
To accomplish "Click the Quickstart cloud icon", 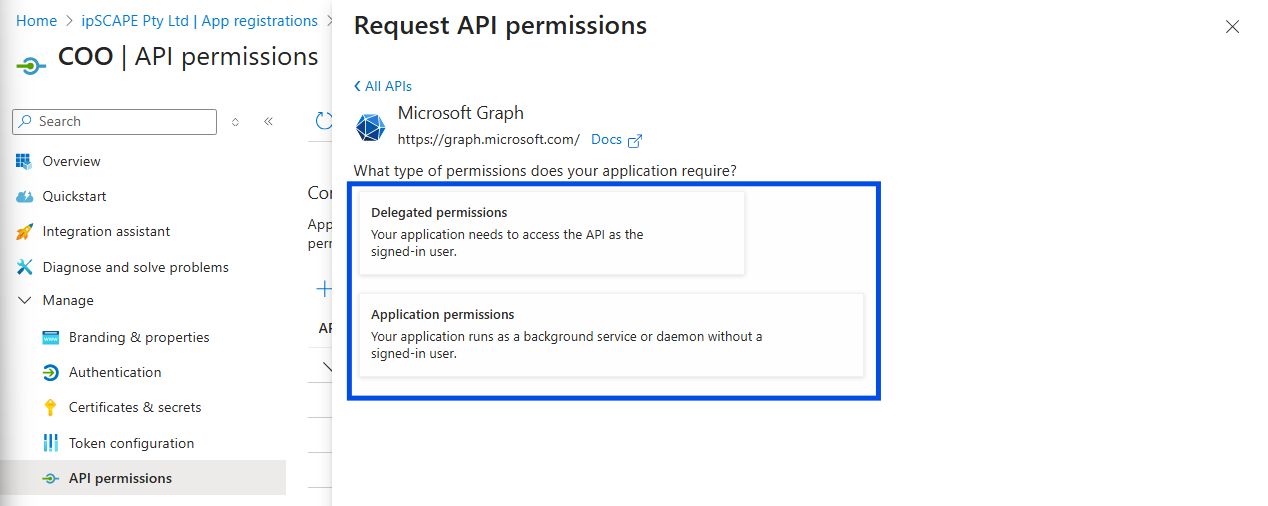I will (24, 197).
